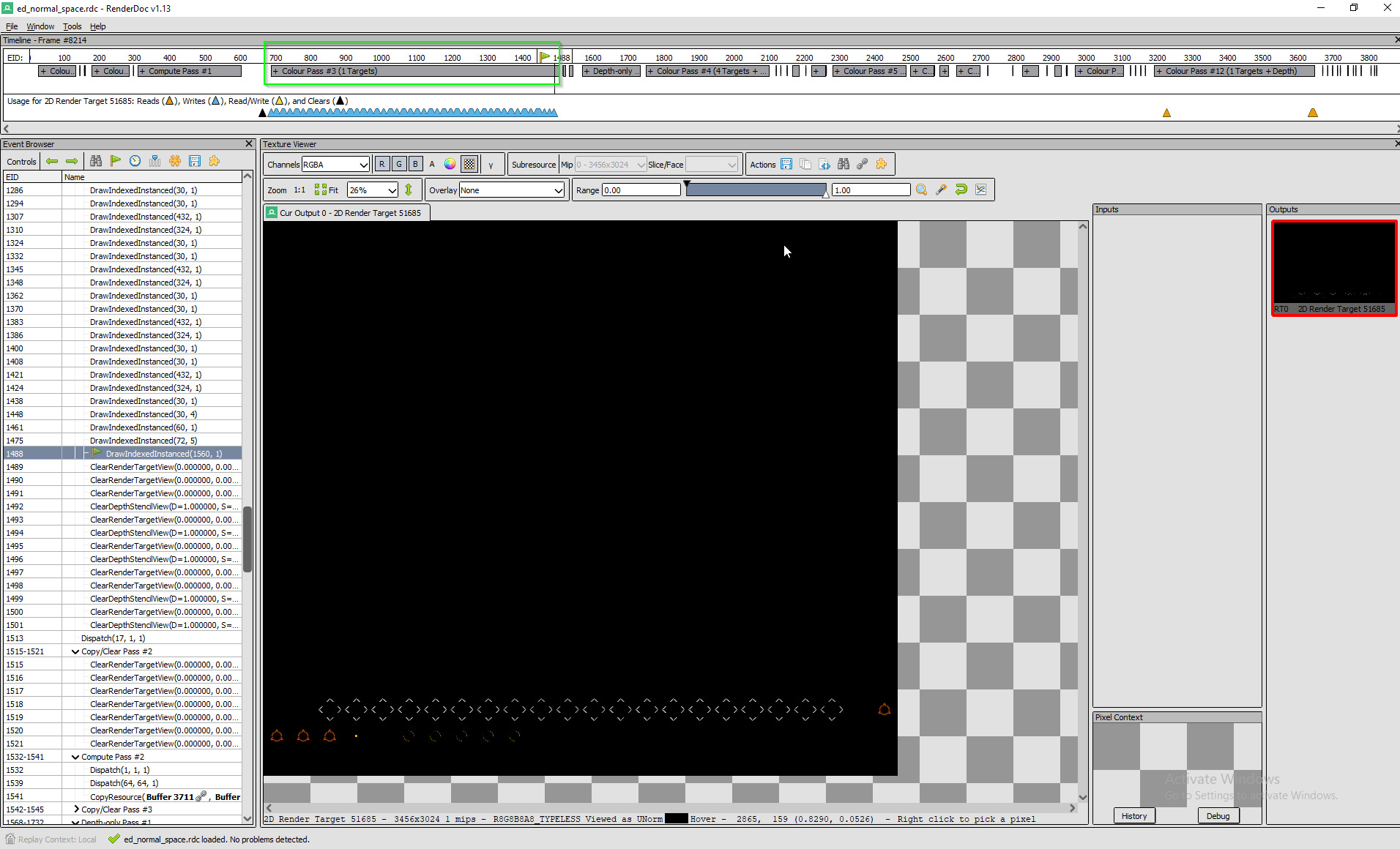Open Texture Viewer extensions puzzle icon
Image resolution: width=1400 pixels, height=849 pixels.
[882, 164]
